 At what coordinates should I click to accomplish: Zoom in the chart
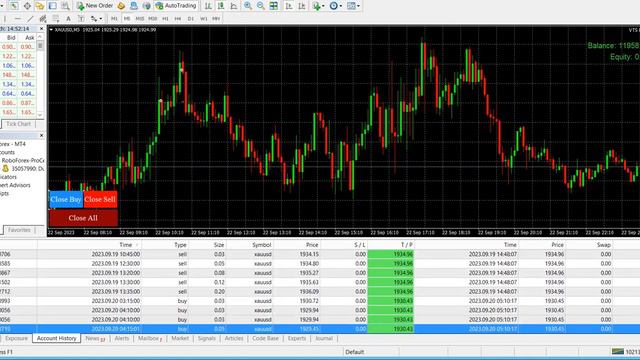point(248,6)
